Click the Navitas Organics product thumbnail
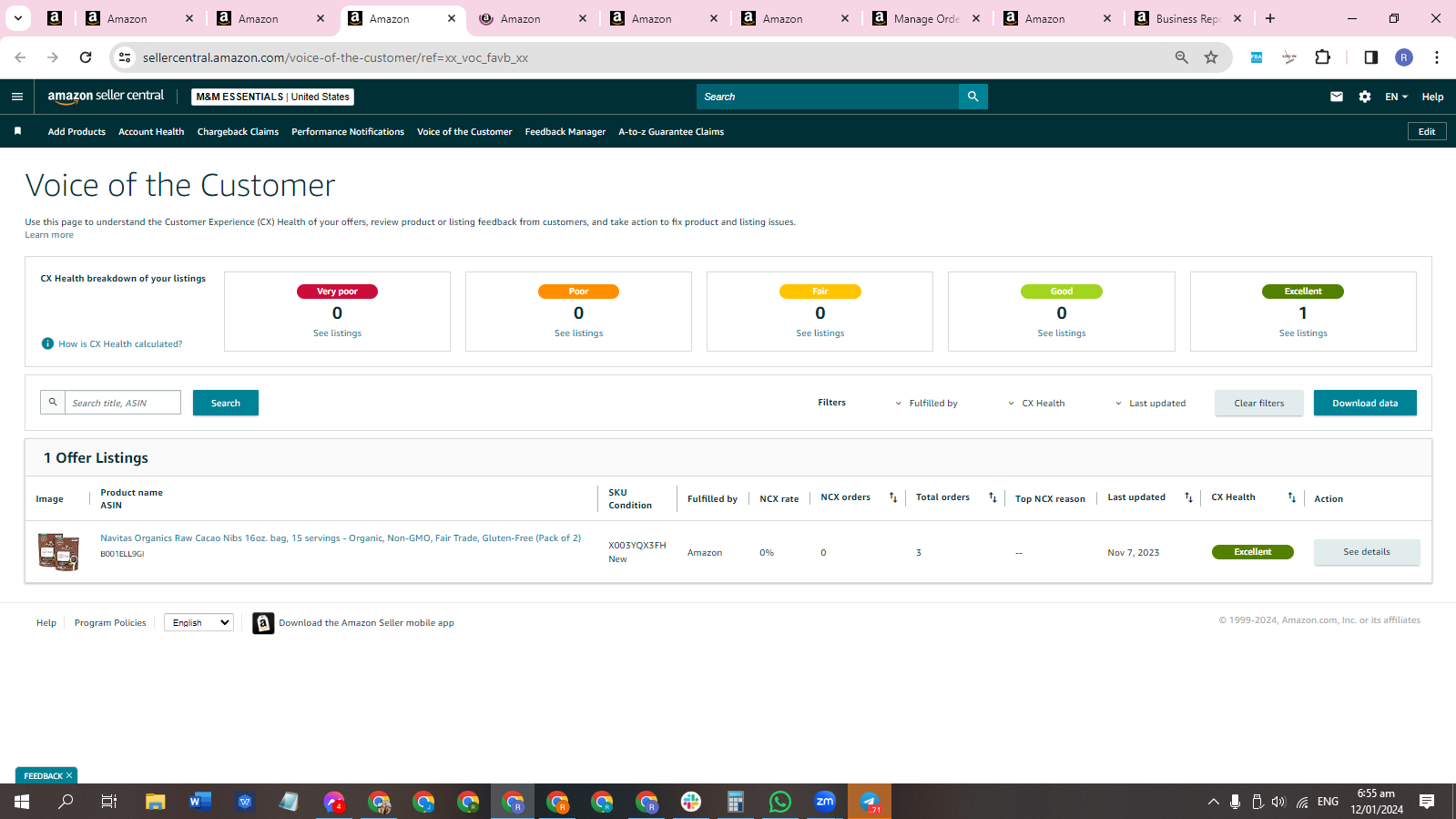The image size is (1456, 819). point(58,552)
